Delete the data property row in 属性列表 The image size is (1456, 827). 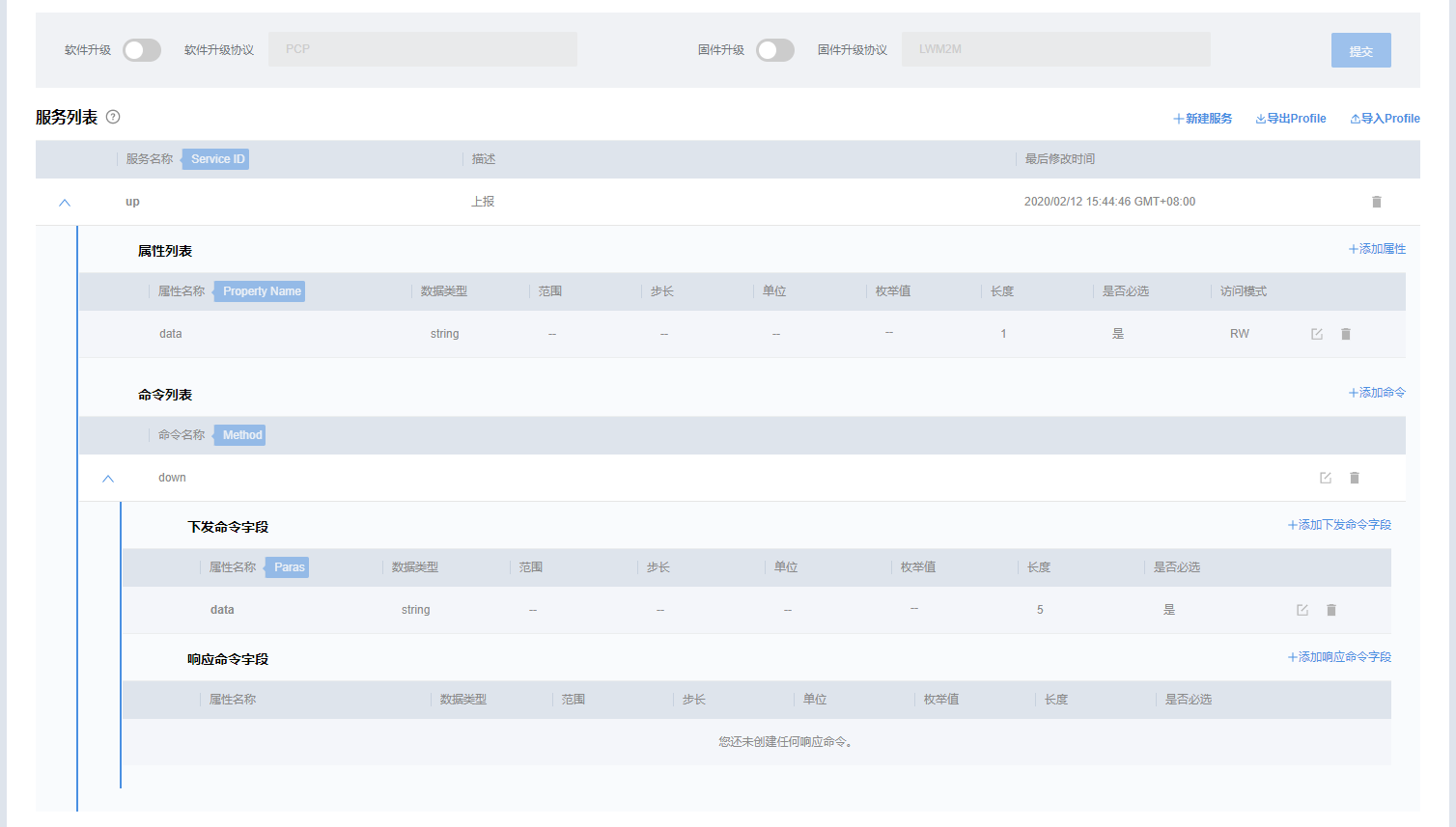(x=1345, y=334)
